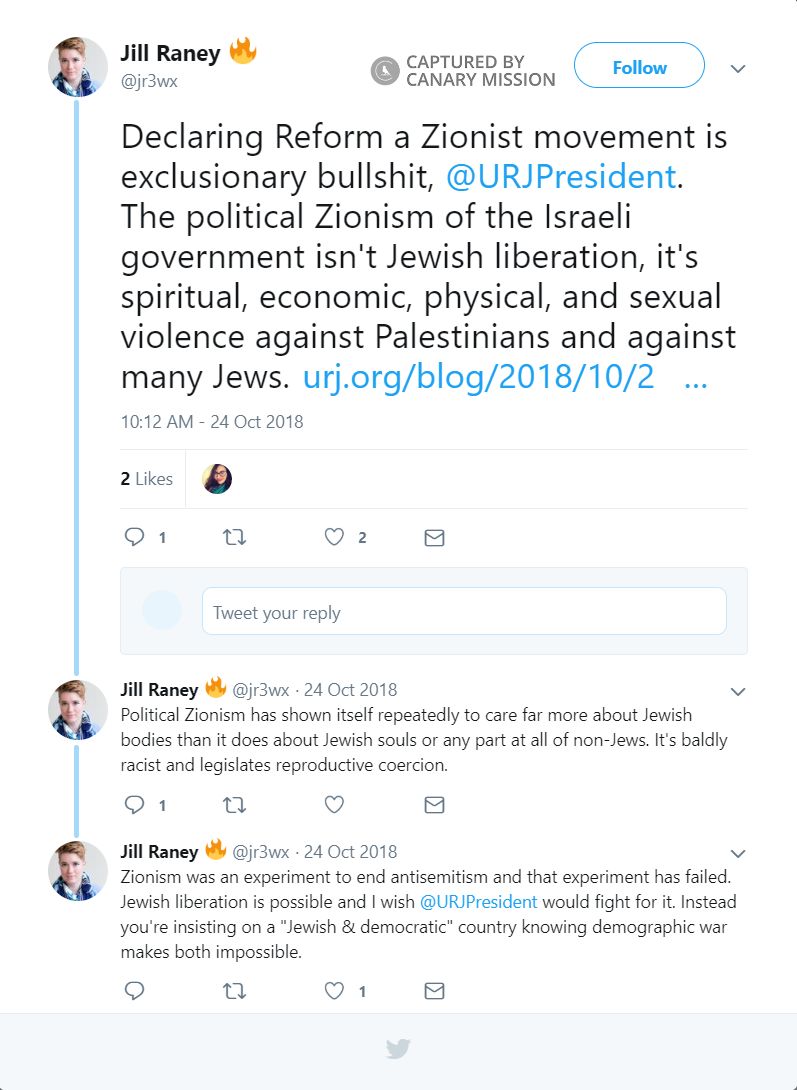
Task: Retweet the "Zionism was an experiment" tweet
Action: (234, 991)
